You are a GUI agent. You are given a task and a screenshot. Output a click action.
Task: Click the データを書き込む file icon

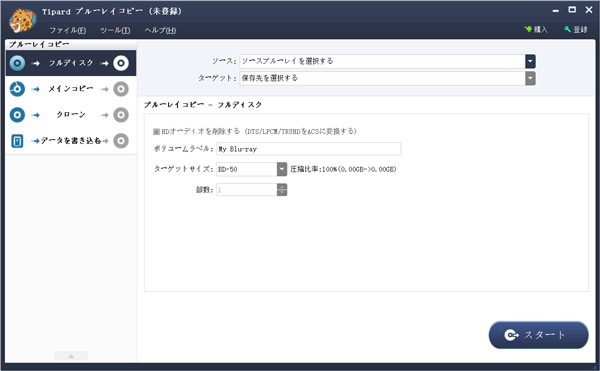click(x=17, y=141)
